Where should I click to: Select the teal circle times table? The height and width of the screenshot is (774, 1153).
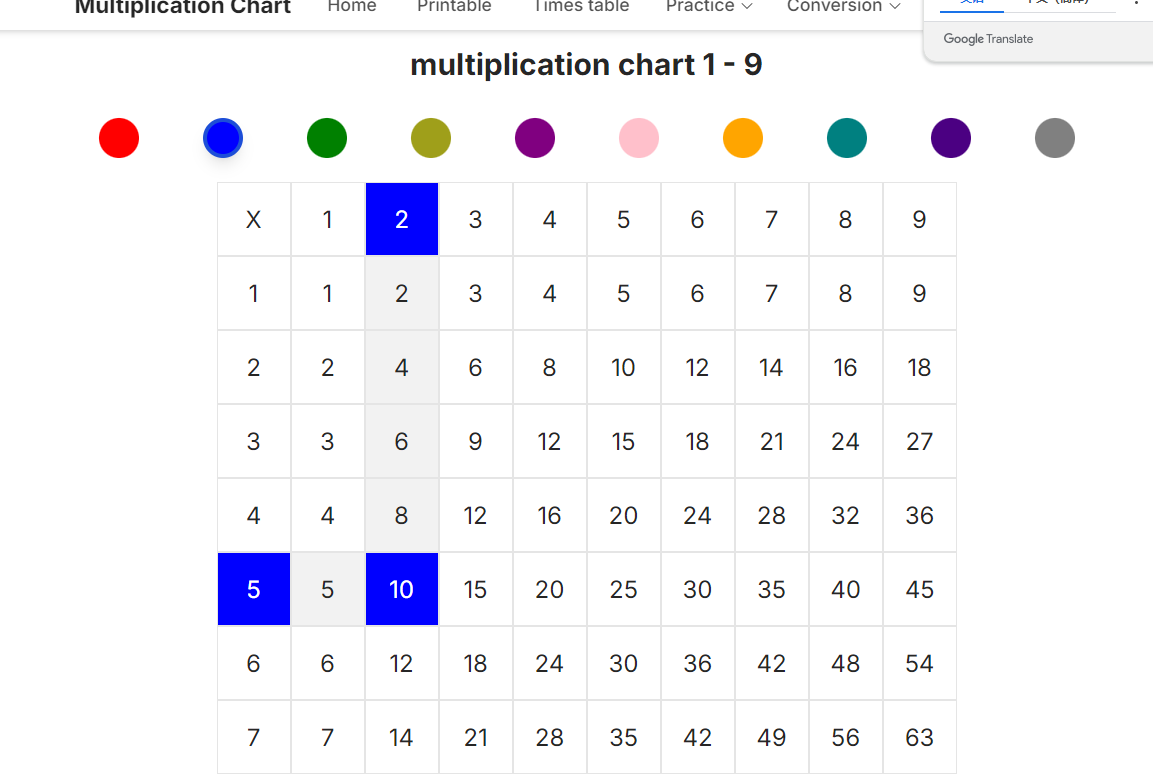coord(847,138)
